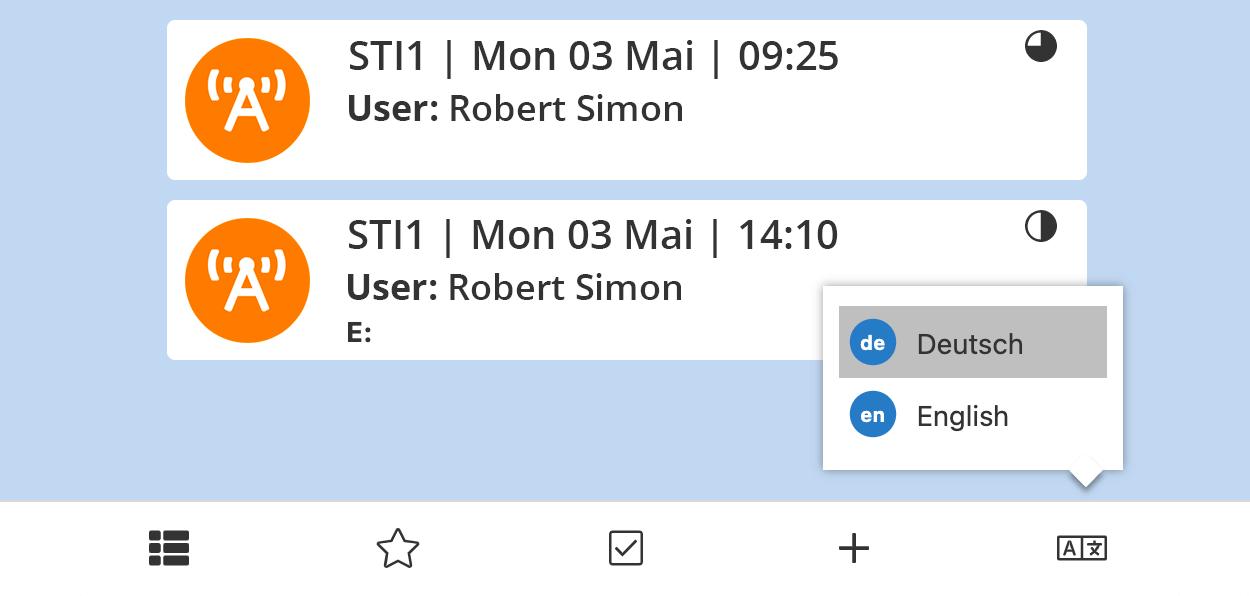Select Deutsch in the language menu

pos(973,342)
